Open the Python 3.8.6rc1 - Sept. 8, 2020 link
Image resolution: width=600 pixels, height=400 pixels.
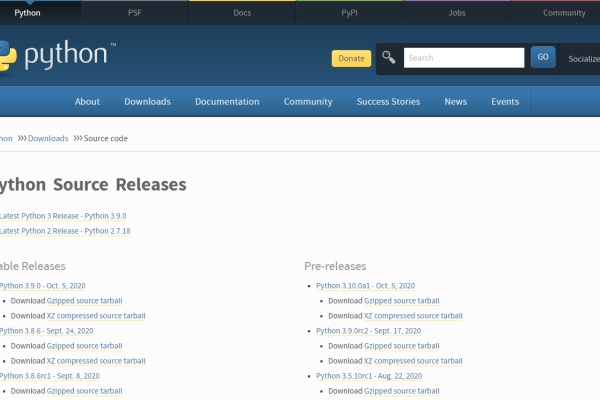click(50, 376)
